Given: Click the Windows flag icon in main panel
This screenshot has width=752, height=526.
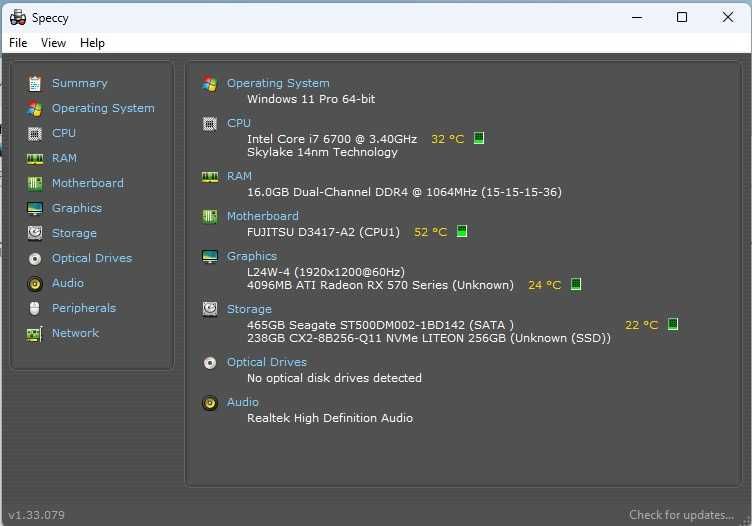Looking at the screenshot, I should click(x=210, y=84).
